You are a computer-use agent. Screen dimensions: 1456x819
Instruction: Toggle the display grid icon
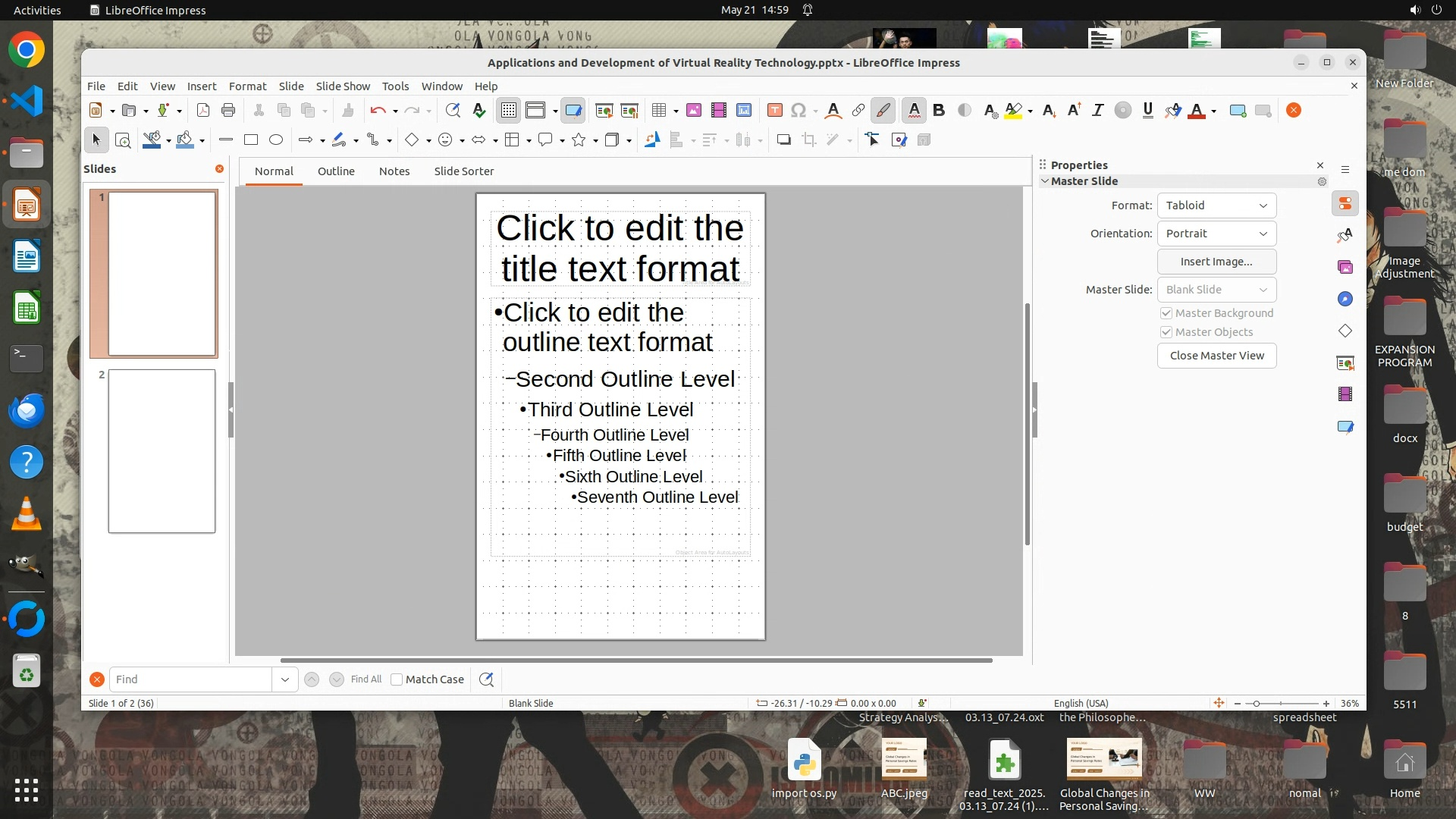click(x=508, y=111)
